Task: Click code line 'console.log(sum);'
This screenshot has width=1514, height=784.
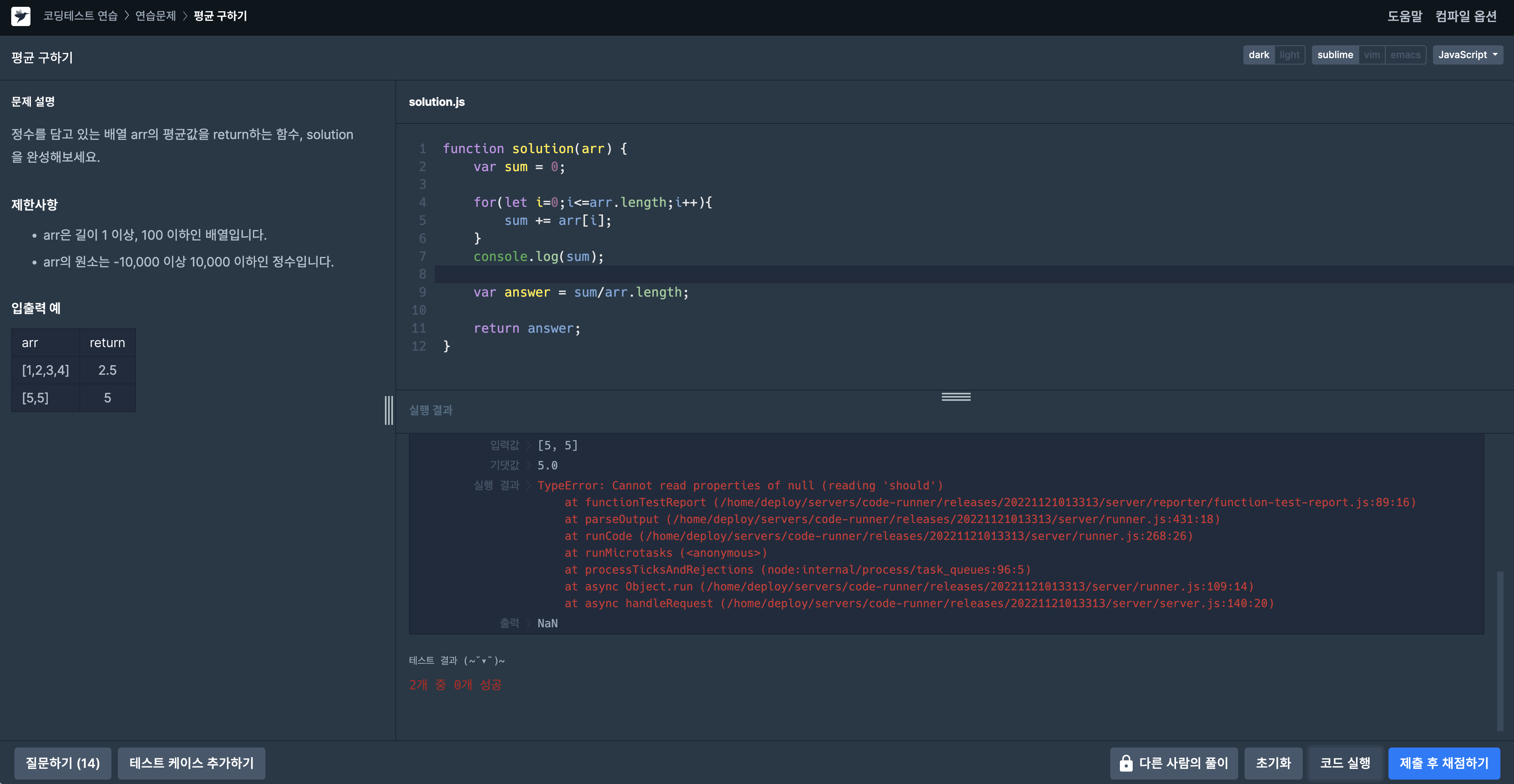Action: click(x=538, y=256)
